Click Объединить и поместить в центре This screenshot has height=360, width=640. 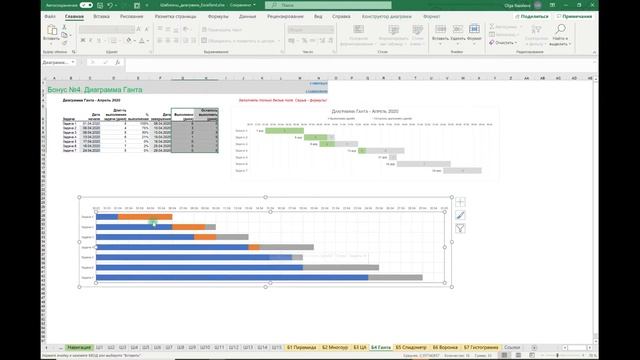point(241,41)
